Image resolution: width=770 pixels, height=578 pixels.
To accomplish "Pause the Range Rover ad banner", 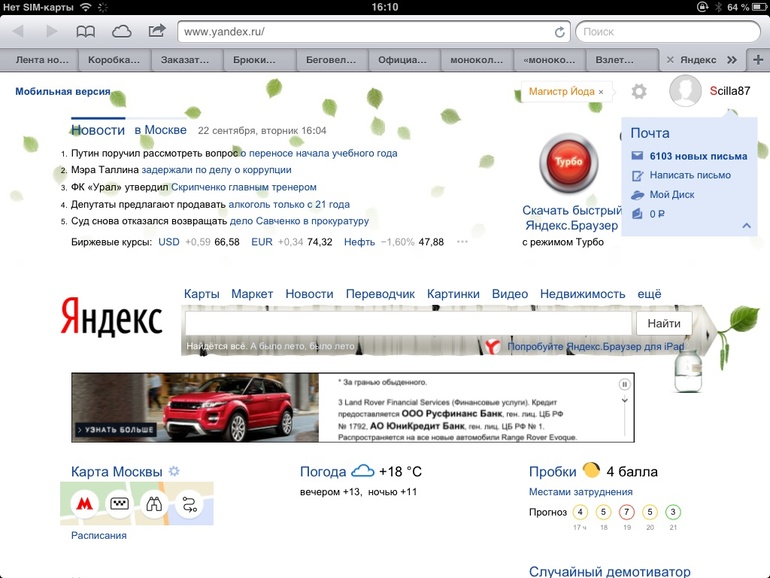I will pyautogui.click(x=625, y=384).
